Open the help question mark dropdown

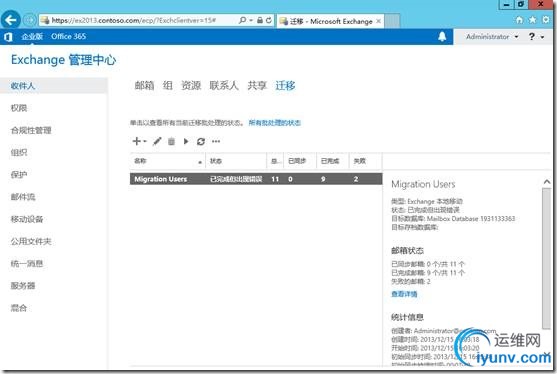[536, 37]
